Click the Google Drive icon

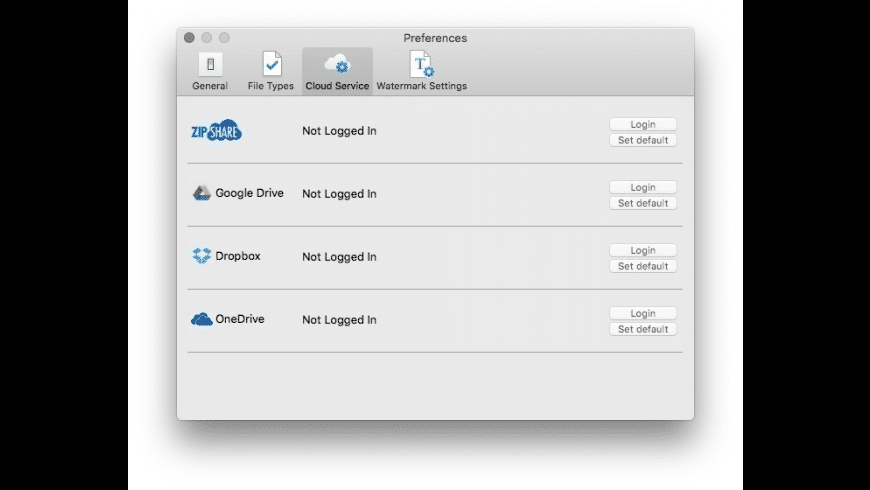point(201,193)
